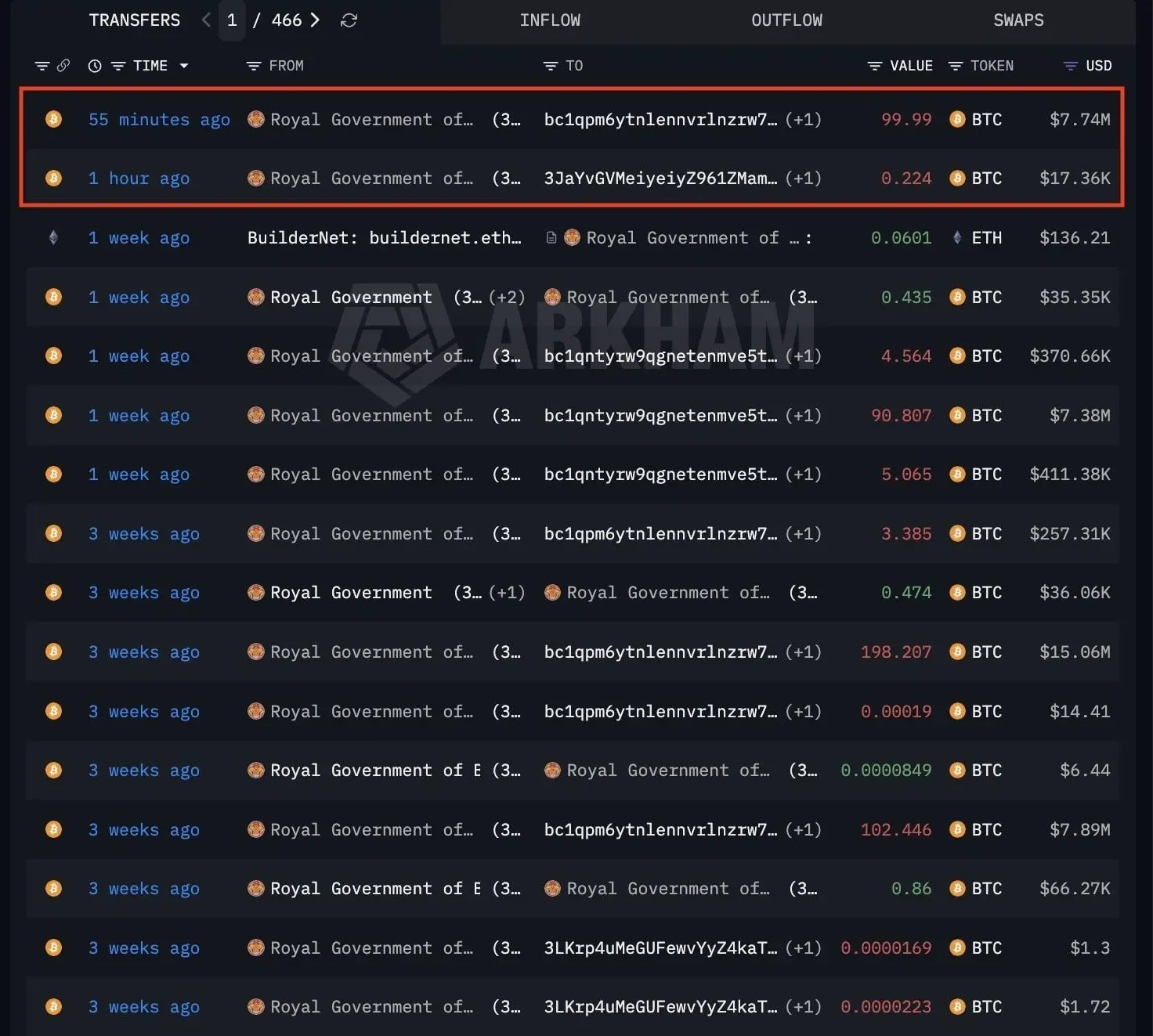Expand the (+1) recipients in the 0.224 row
This screenshot has width=1153, height=1036.
(804, 179)
